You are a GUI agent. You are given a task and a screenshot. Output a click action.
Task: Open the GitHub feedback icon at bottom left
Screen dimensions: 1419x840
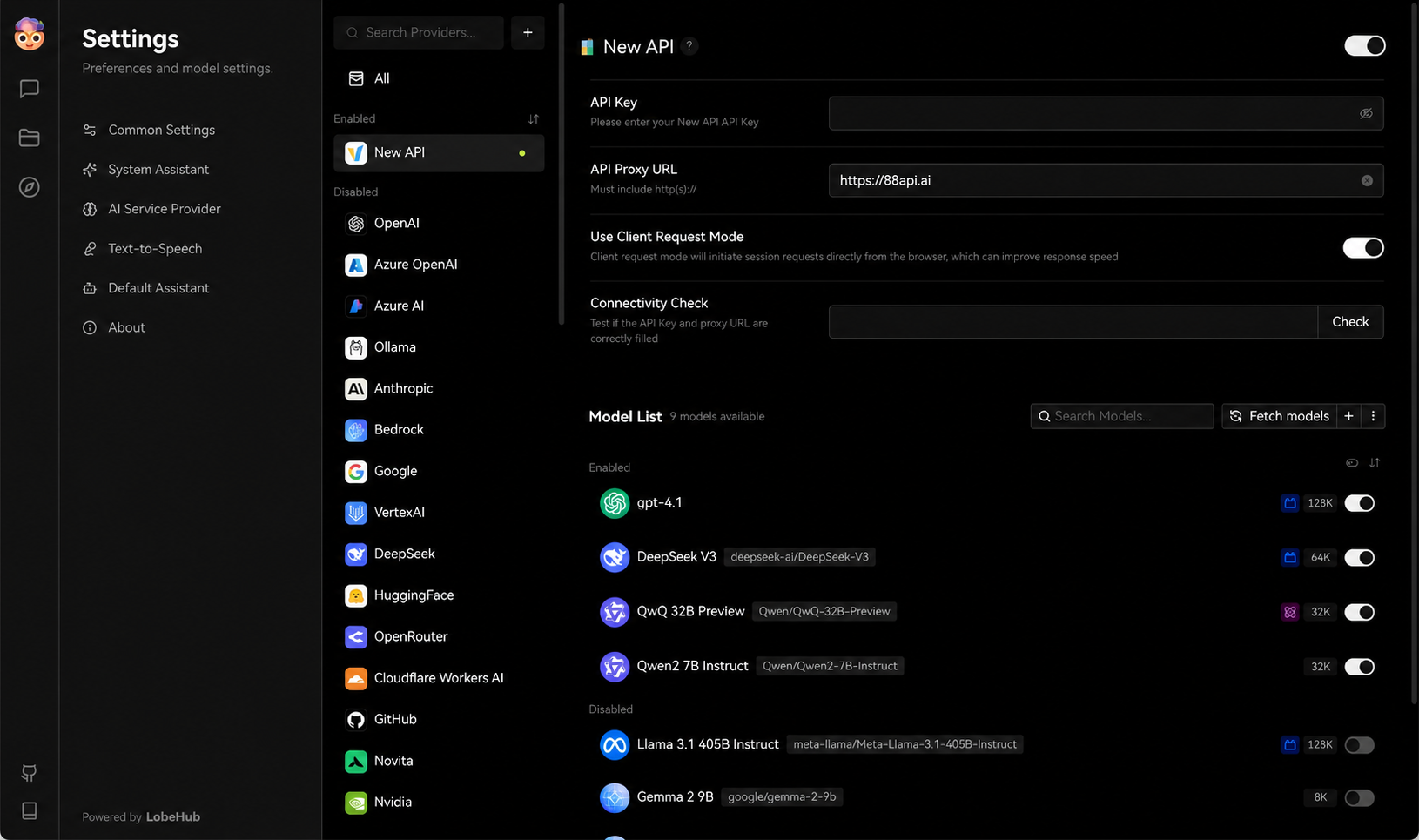29,773
